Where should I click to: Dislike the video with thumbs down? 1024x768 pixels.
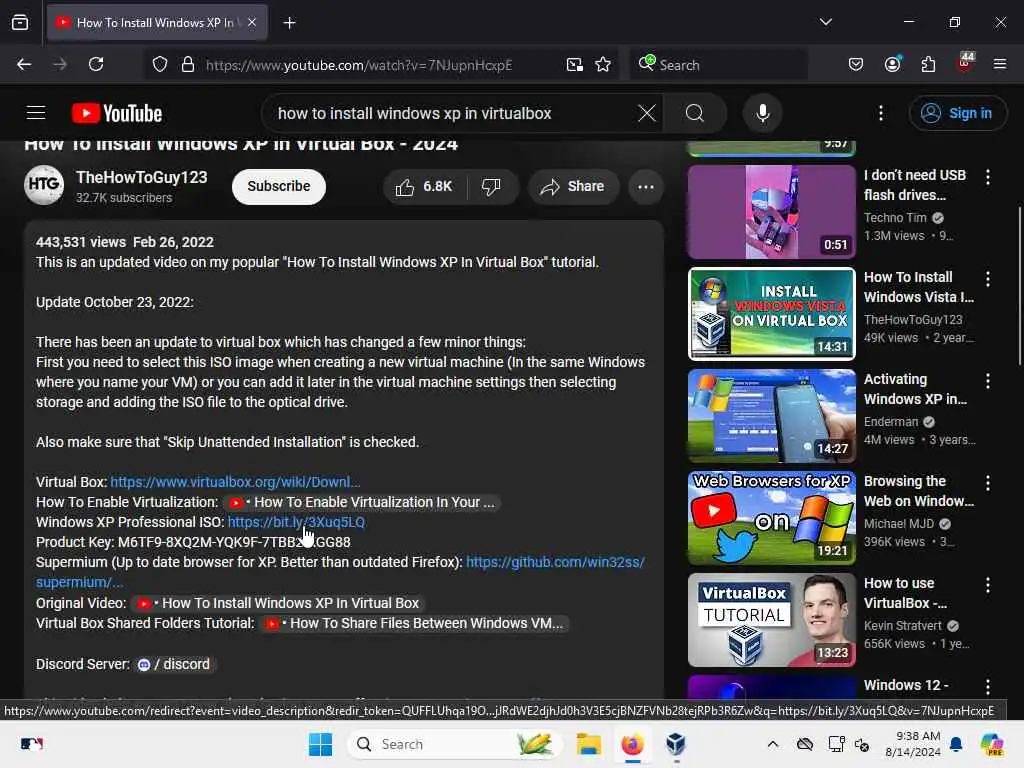click(x=491, y=187)
